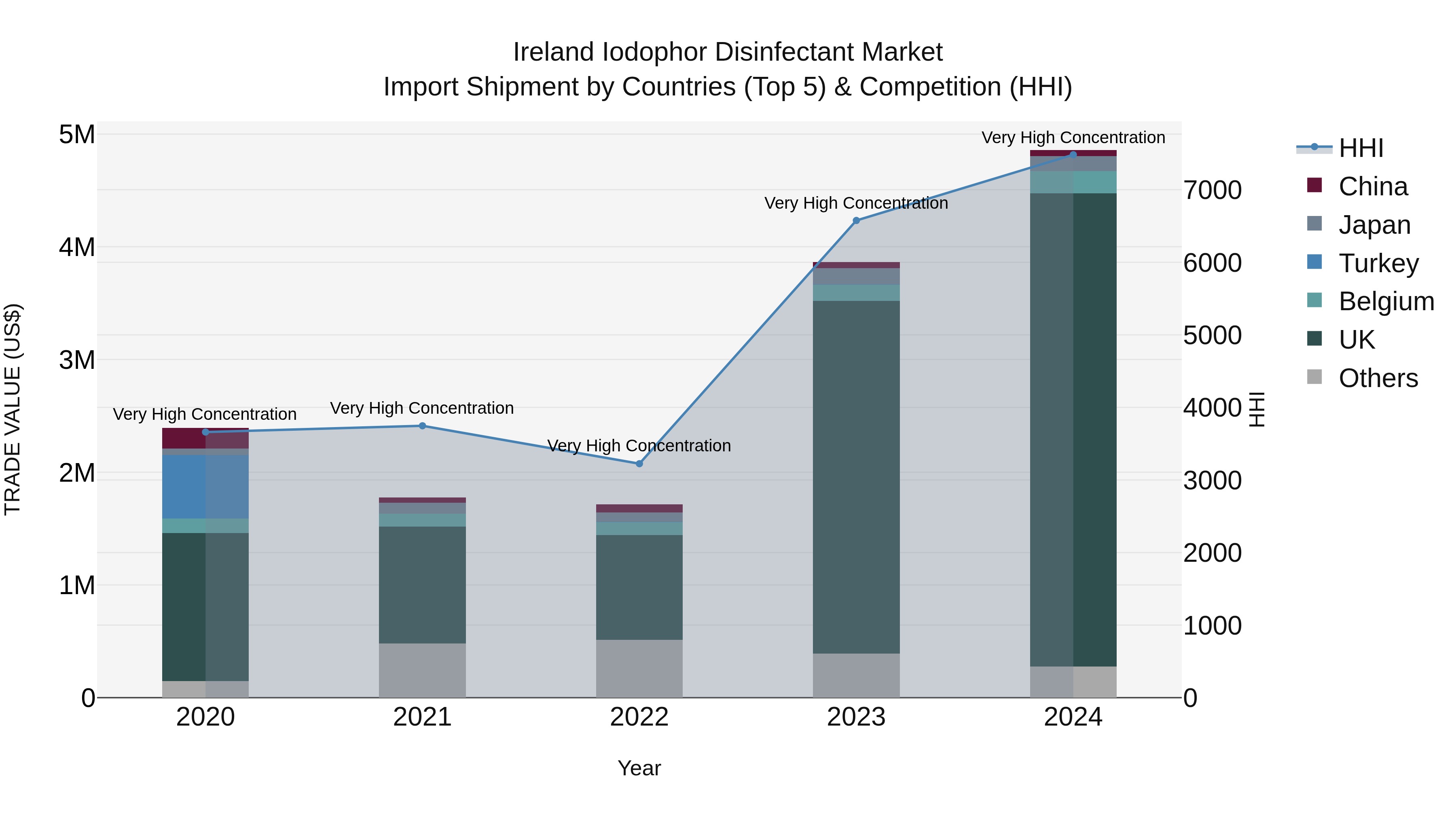Click the HHI line marker for 2022
1456x819 pixels.
pos(639,464)
